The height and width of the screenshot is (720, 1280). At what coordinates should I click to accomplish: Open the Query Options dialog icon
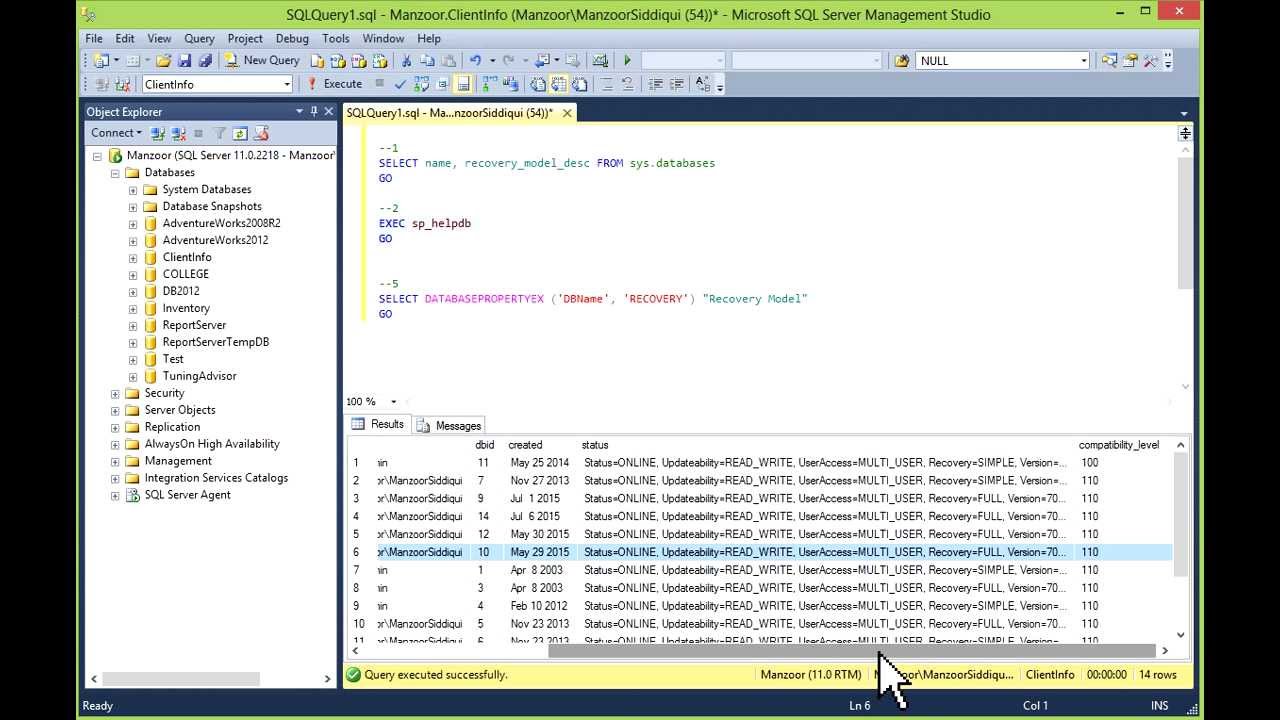tap(443, 84)
